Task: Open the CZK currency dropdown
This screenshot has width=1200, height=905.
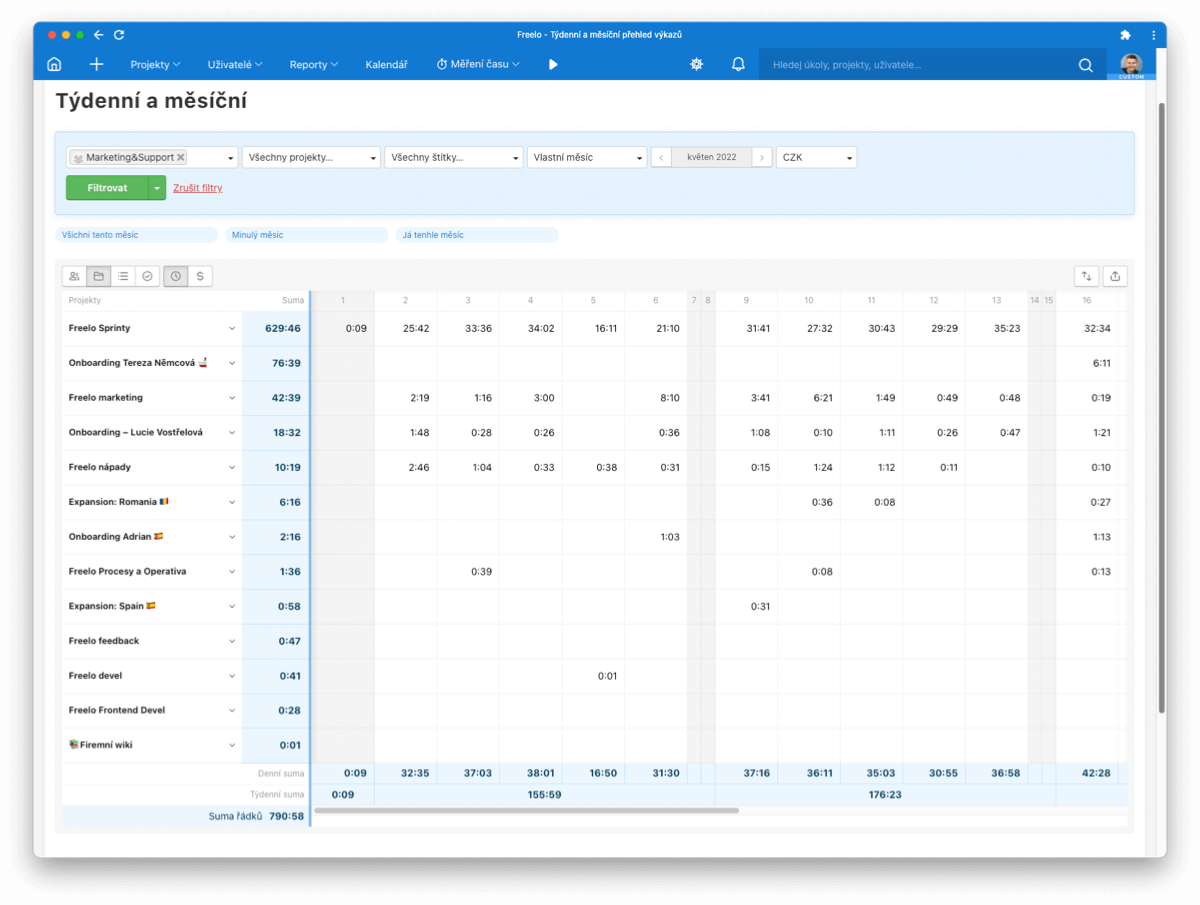Action: coord(816,157)
